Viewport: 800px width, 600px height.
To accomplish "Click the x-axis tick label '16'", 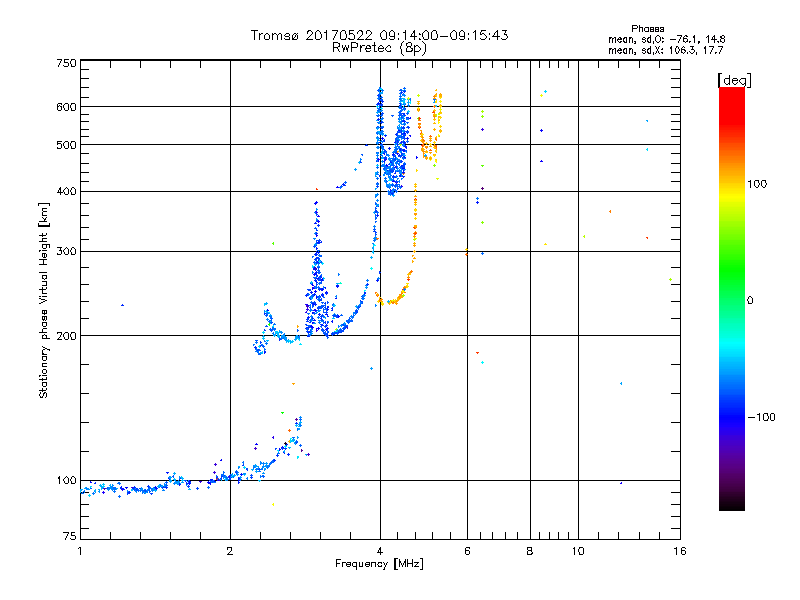I will click(680, 551).
